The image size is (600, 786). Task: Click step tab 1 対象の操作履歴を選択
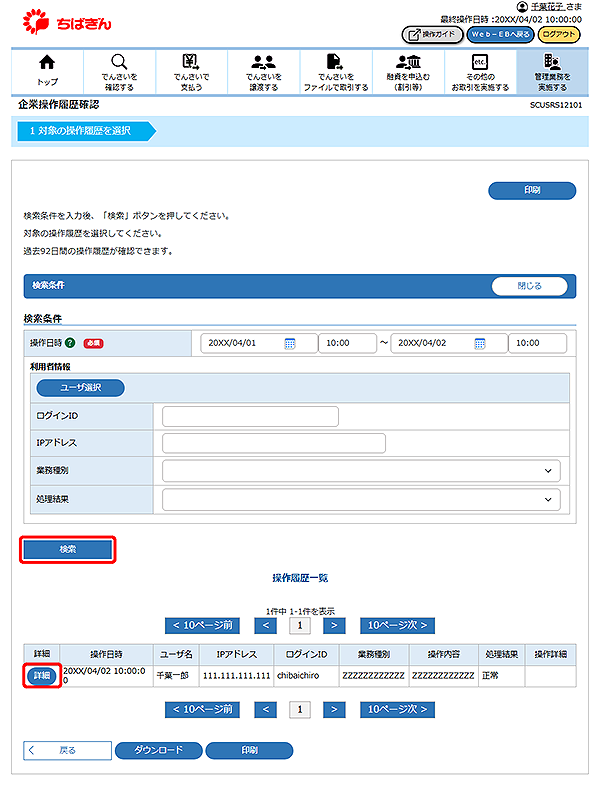[x=86, y=131]
